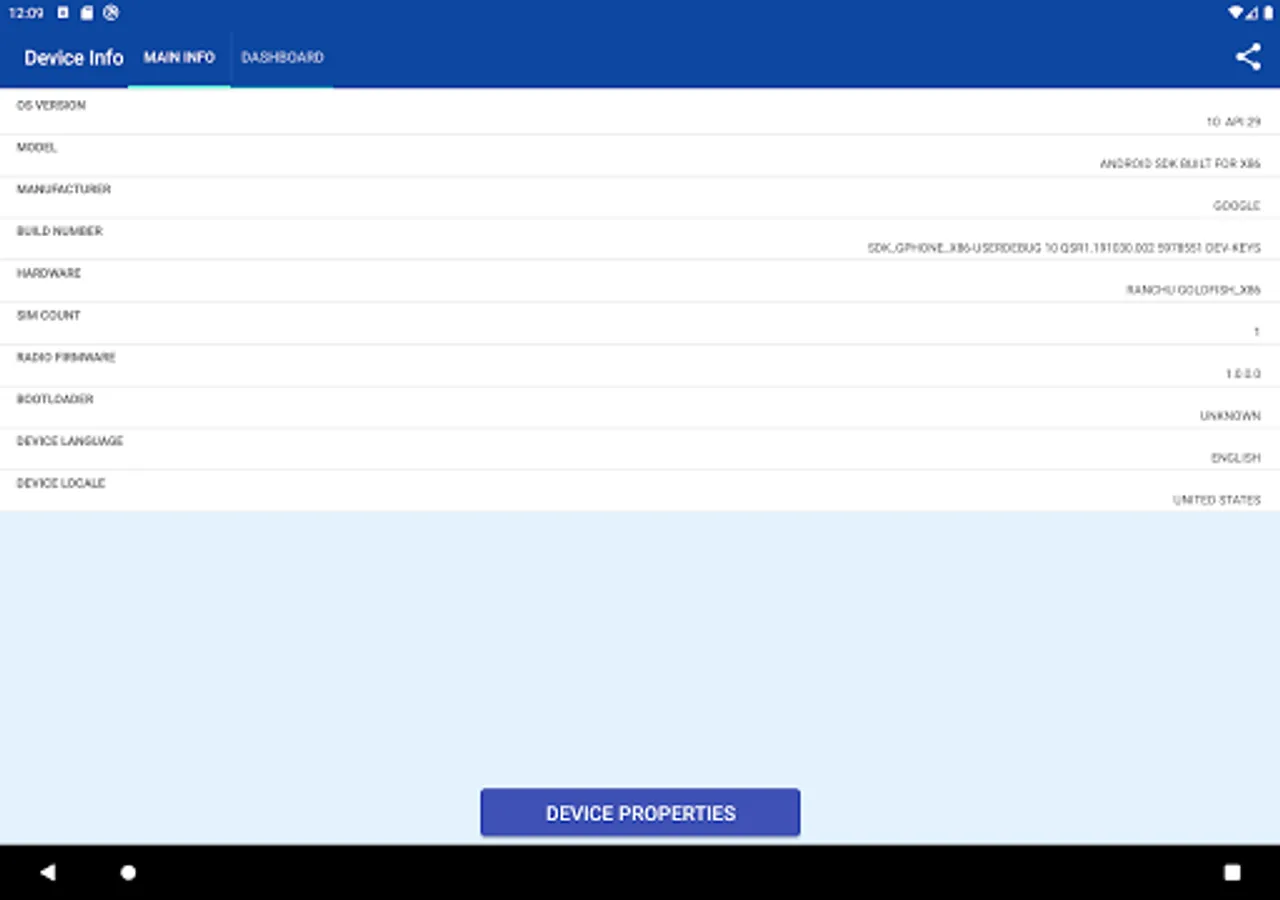The image size is (1280, 900).
Task: Select the RADIO FIRMWARE label
Action: point(66,357)
